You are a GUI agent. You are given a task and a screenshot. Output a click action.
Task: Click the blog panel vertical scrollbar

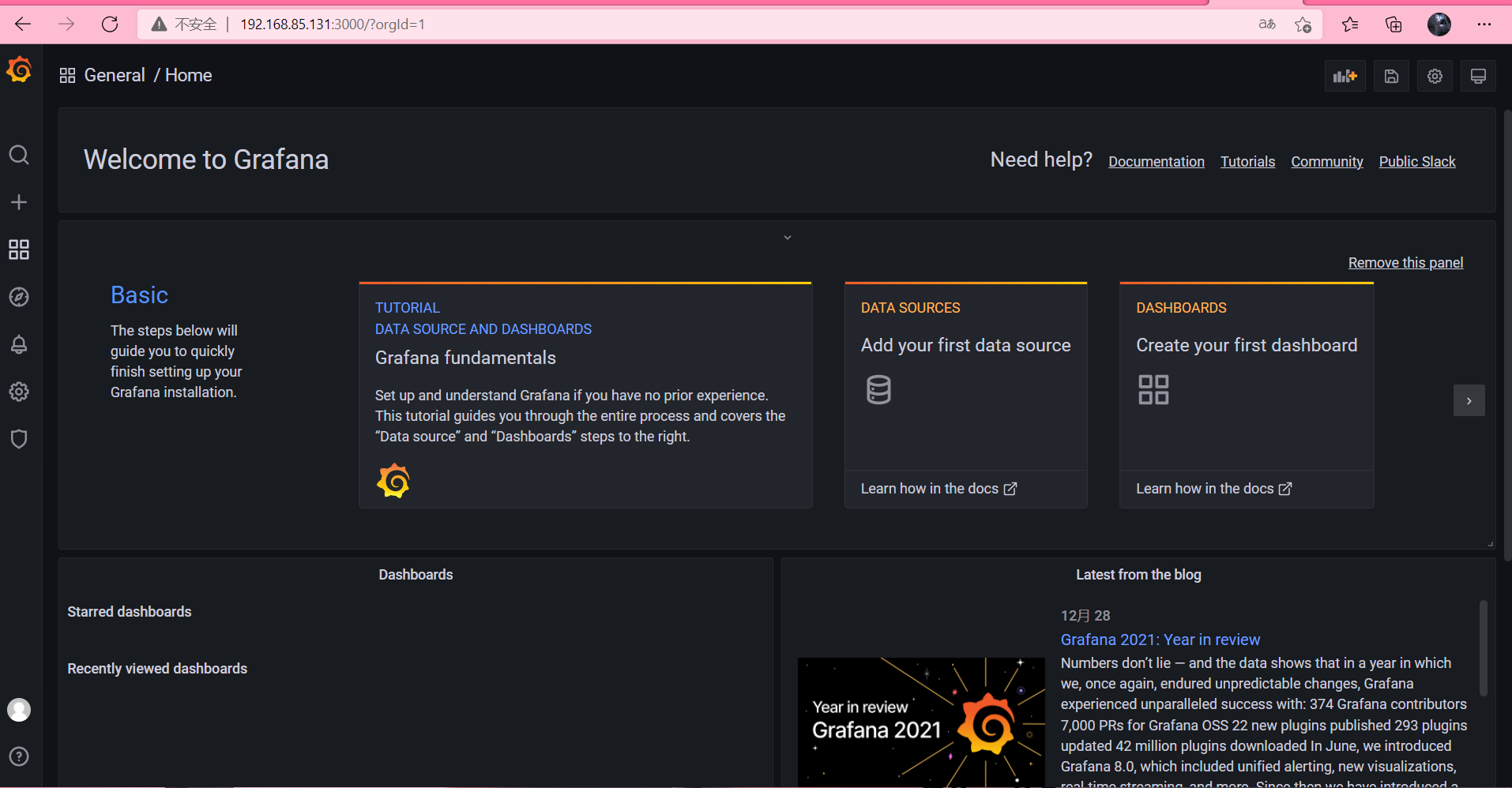pos(1484,647)
